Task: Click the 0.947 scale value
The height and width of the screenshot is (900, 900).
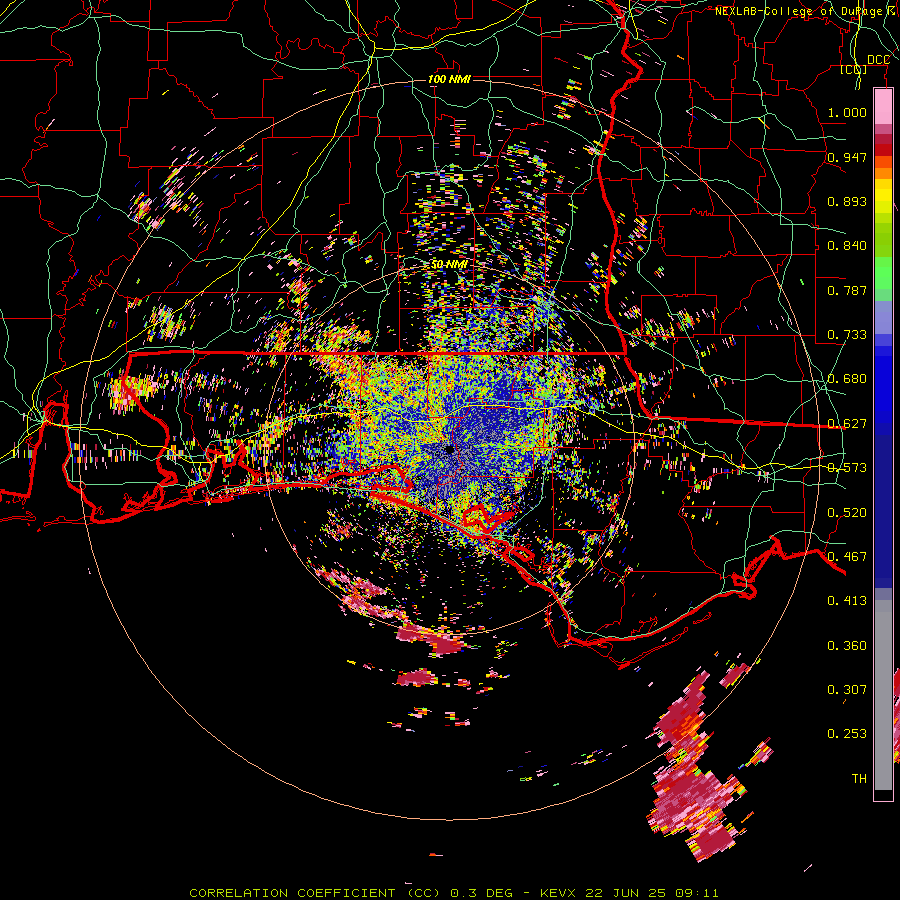Action: click(x=847, y=157)
